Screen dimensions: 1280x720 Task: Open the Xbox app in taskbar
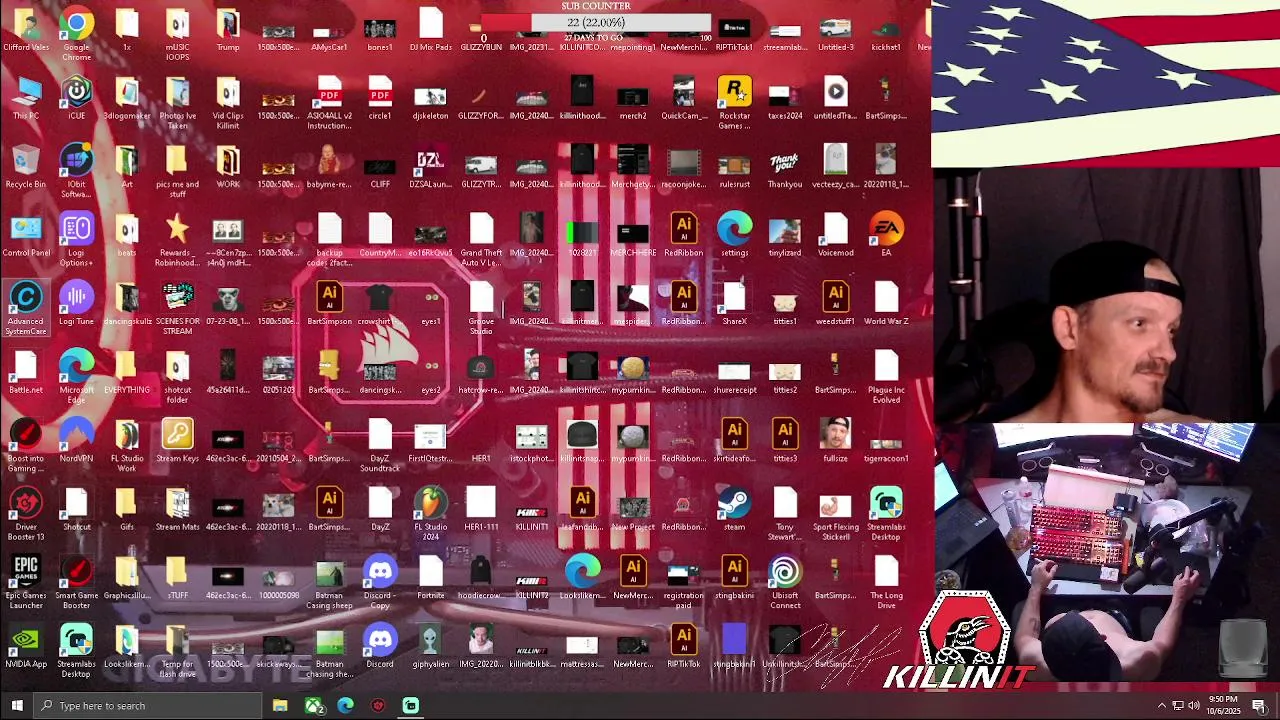313,706
